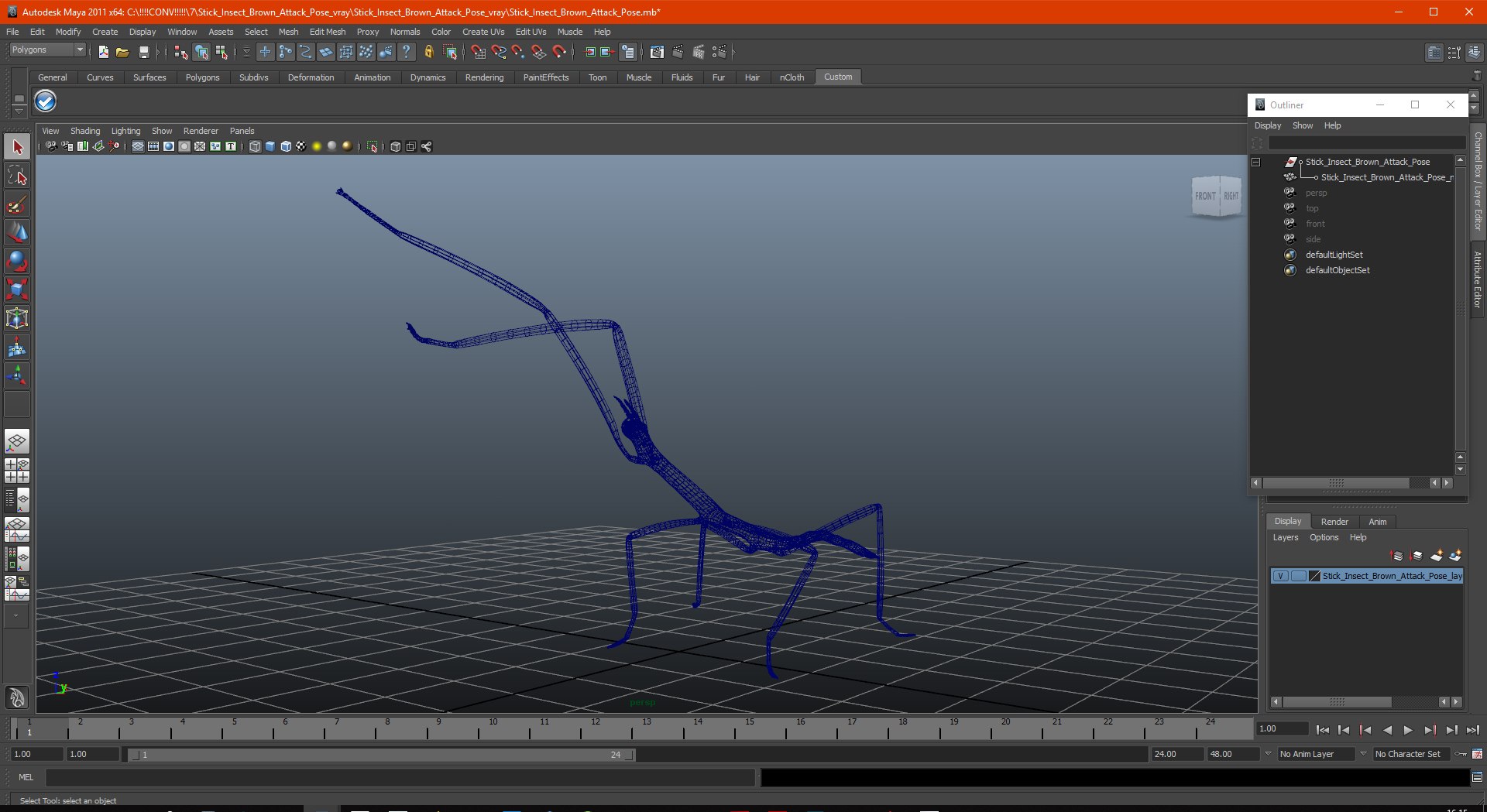Toggle Make Live magnet icon
The height and width of the screenshot is (812, 1487).
point(559,52)
